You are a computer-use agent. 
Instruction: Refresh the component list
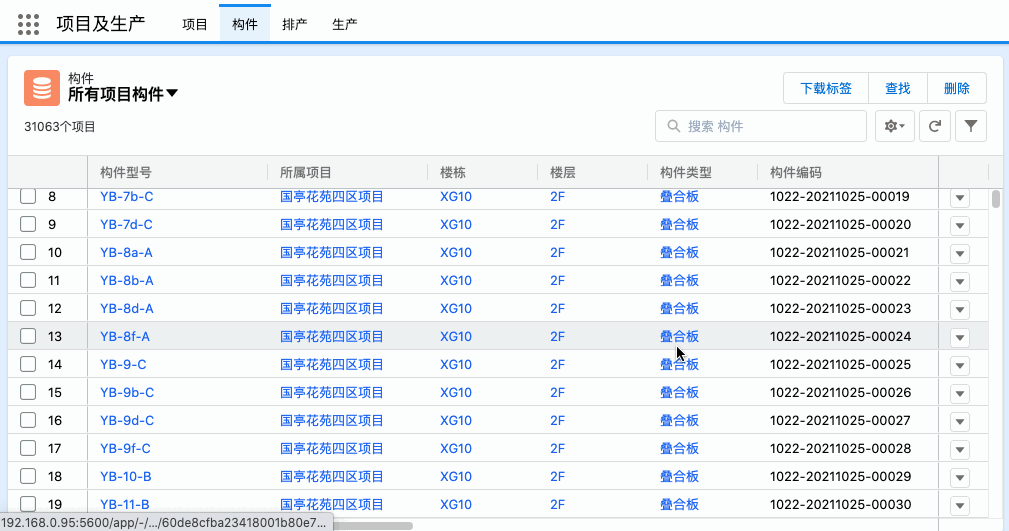pos(935,126)
